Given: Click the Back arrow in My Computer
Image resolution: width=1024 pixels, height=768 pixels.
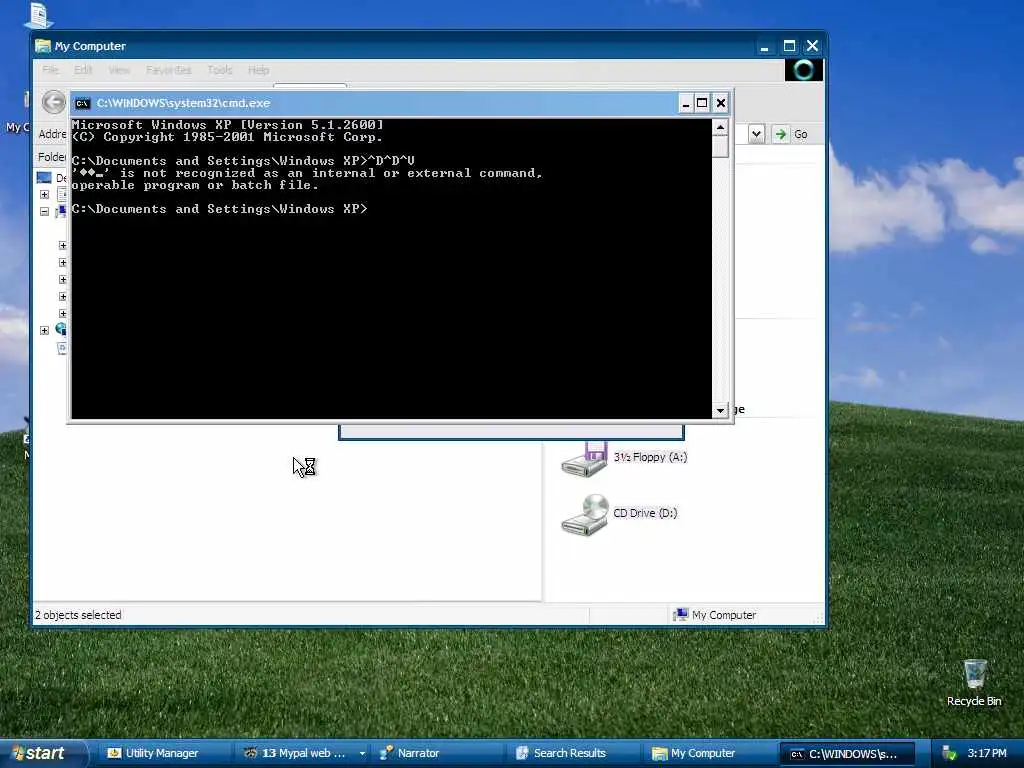Looking at the screenshot, I should [x=54, y=102].
